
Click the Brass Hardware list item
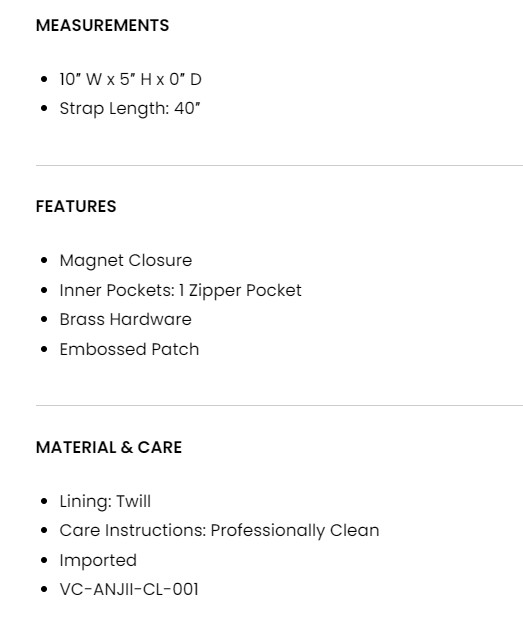(x=126, y=319)
